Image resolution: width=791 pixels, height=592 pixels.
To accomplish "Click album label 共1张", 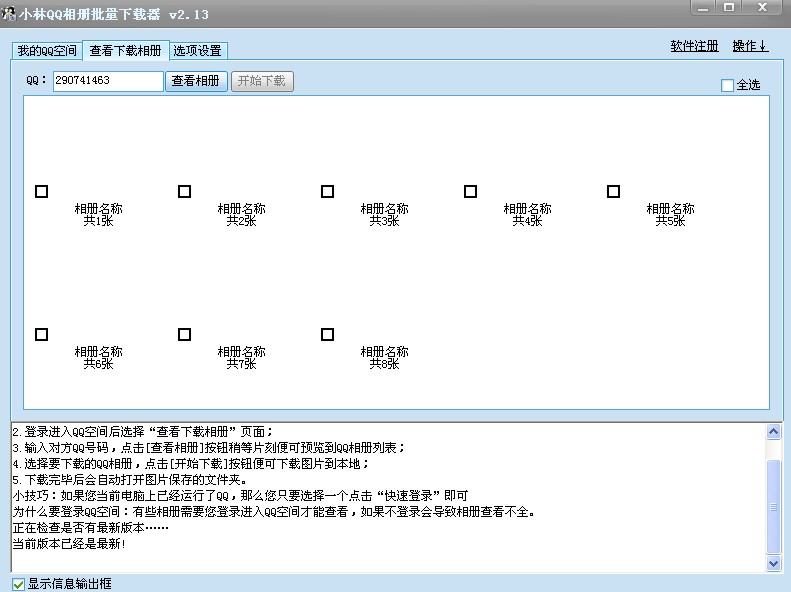I will 98,221.
